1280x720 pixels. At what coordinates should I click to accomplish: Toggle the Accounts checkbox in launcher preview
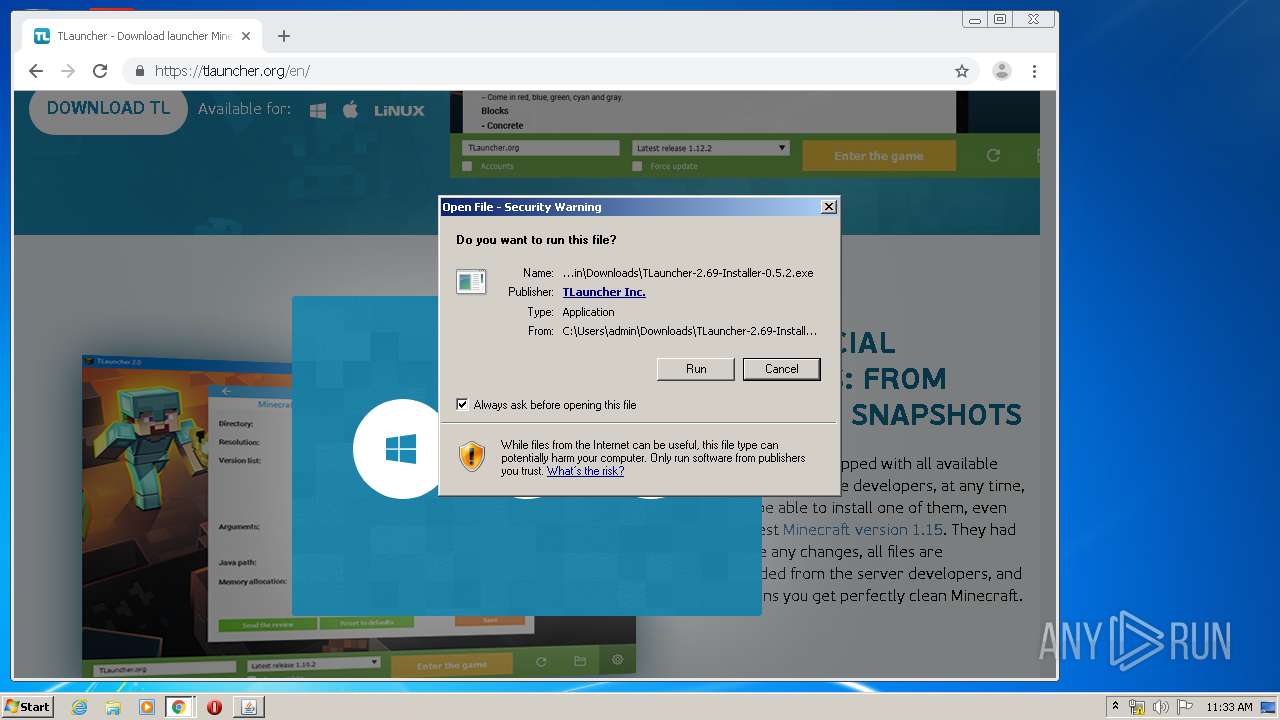tap(467, 166)
